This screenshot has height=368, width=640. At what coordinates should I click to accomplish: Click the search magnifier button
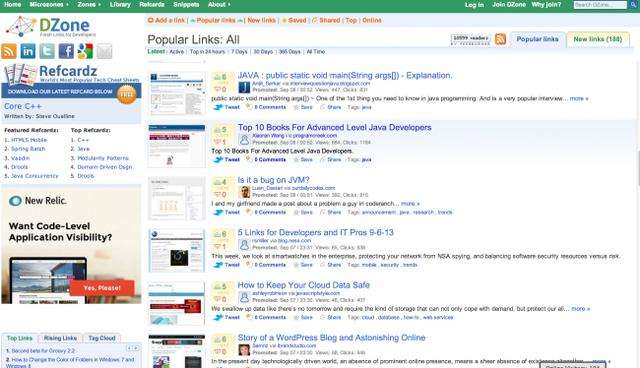[633, 4]
